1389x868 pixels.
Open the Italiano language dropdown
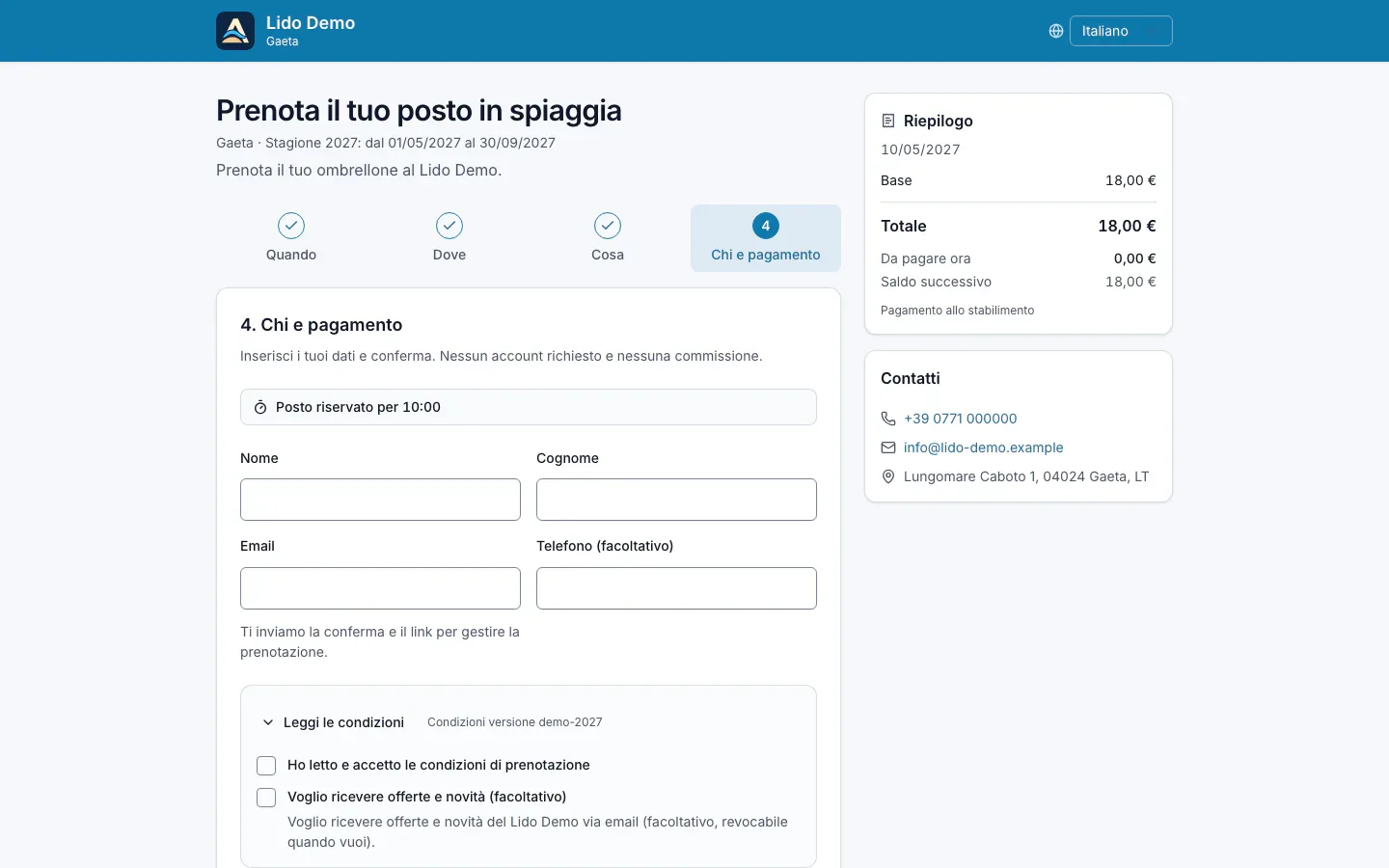click(x=1121, y=31)
